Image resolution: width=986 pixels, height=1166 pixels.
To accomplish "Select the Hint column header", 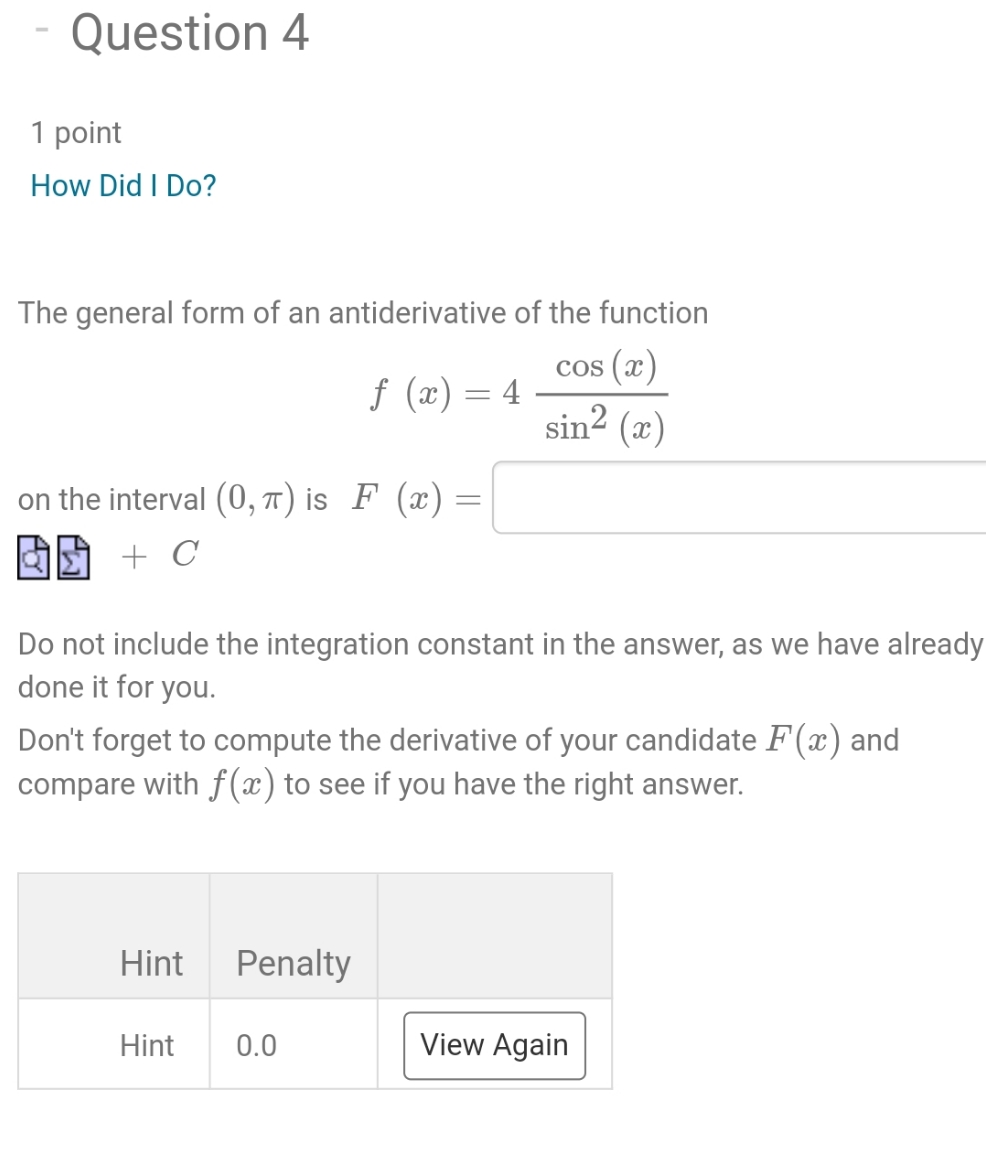I will (150, 963).
